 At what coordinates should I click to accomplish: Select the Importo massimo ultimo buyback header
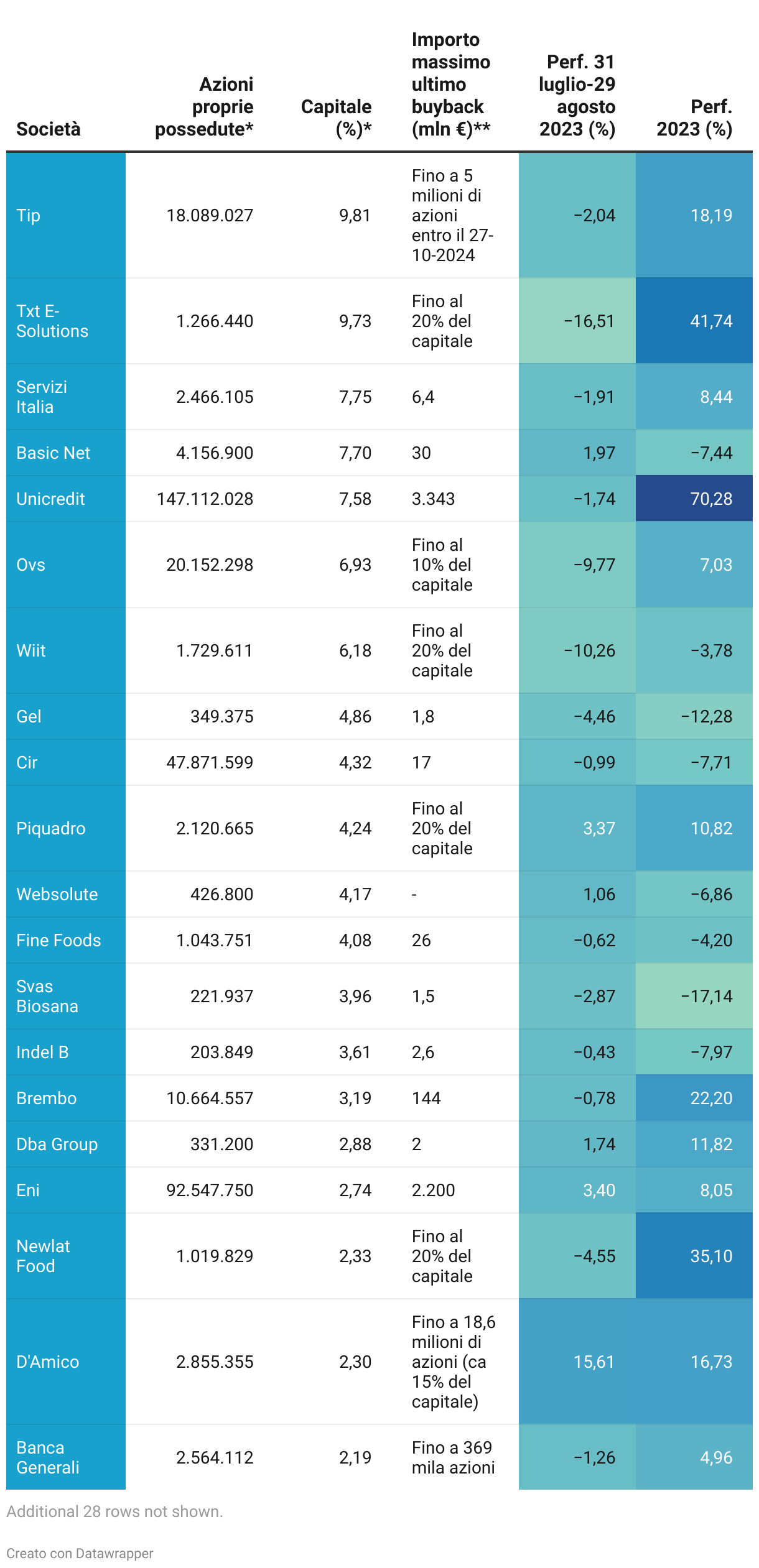tap(451, 84)
